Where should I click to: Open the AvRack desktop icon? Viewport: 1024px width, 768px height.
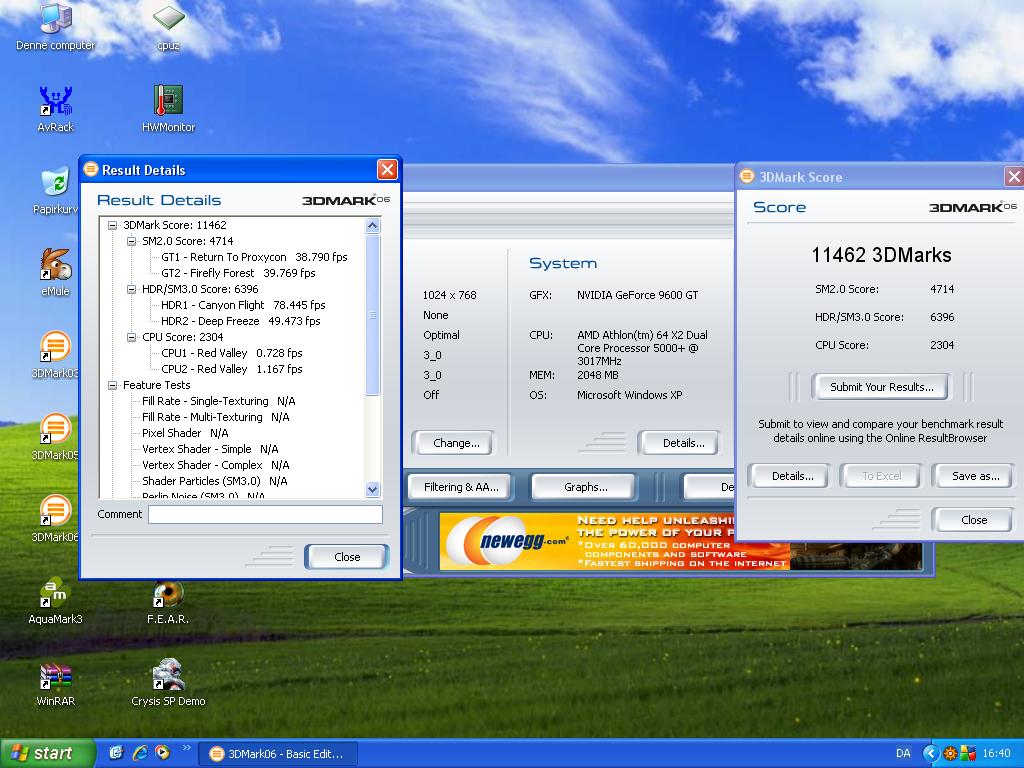tap(56, 108)
